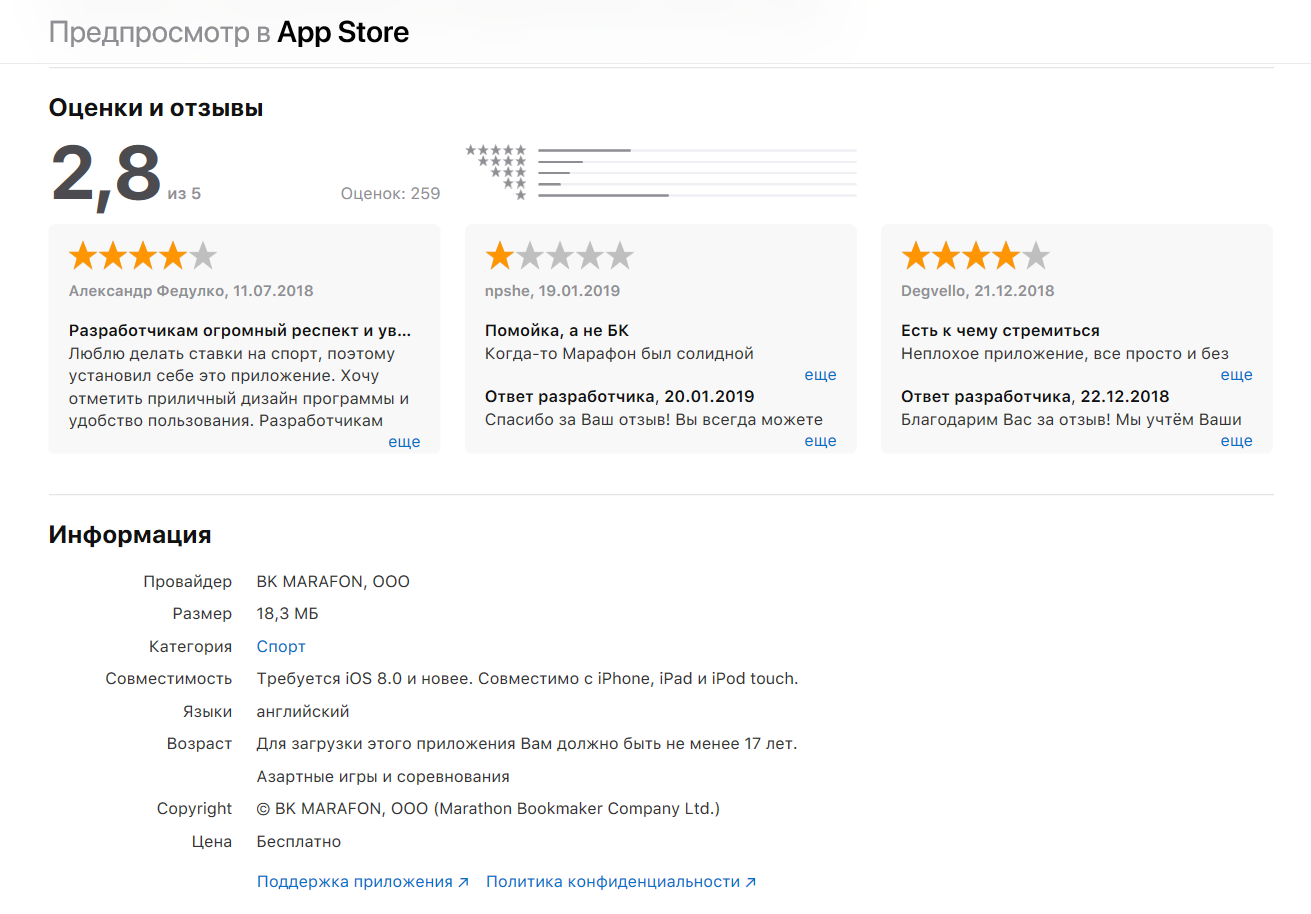
Task: Expand the developer response dated 20.01.2019
Action: (820, 441)
